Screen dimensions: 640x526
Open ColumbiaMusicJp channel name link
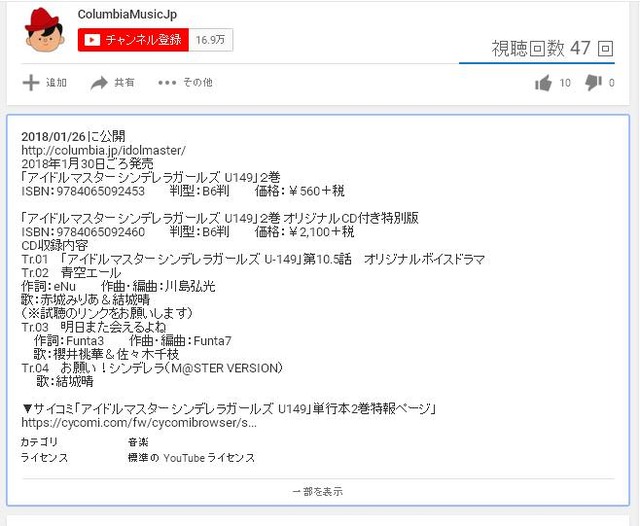[x=127, y=15]
